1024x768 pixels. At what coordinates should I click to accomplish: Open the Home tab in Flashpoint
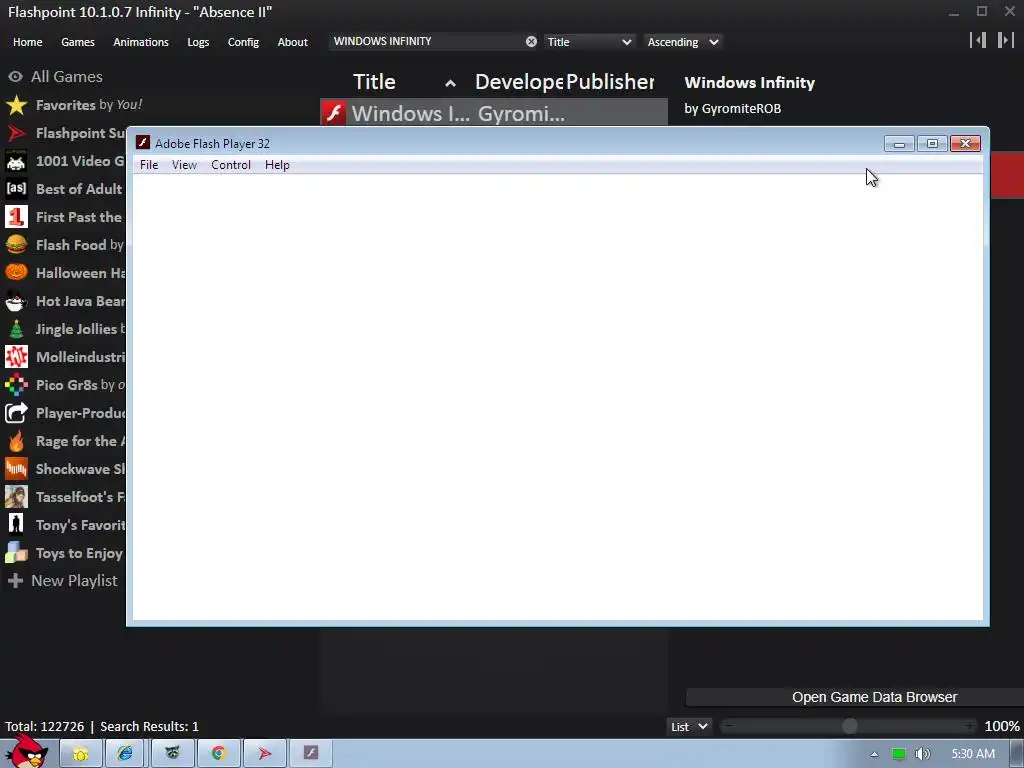pos(27,42)
